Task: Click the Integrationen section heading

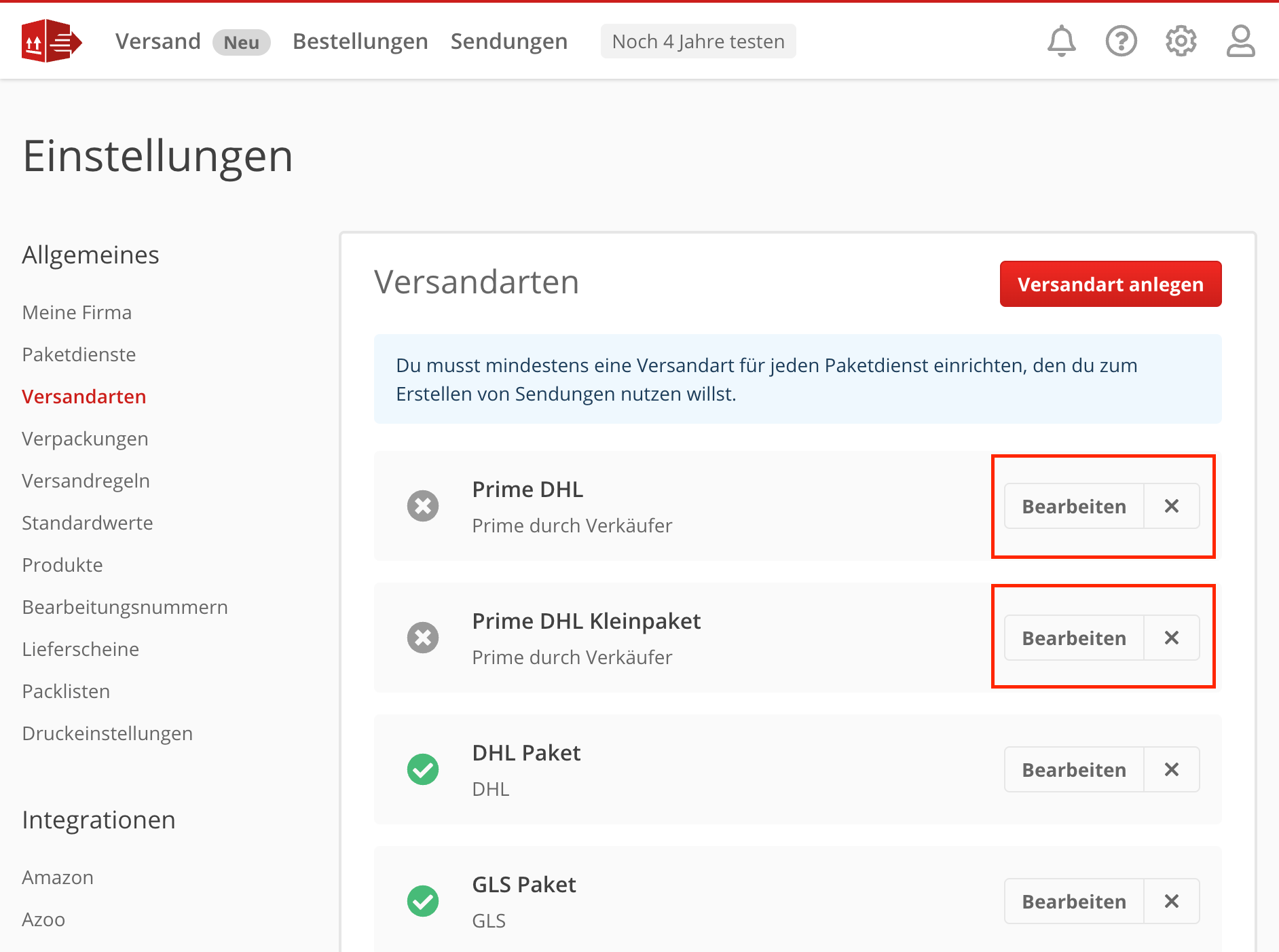Action: (98, 820)
